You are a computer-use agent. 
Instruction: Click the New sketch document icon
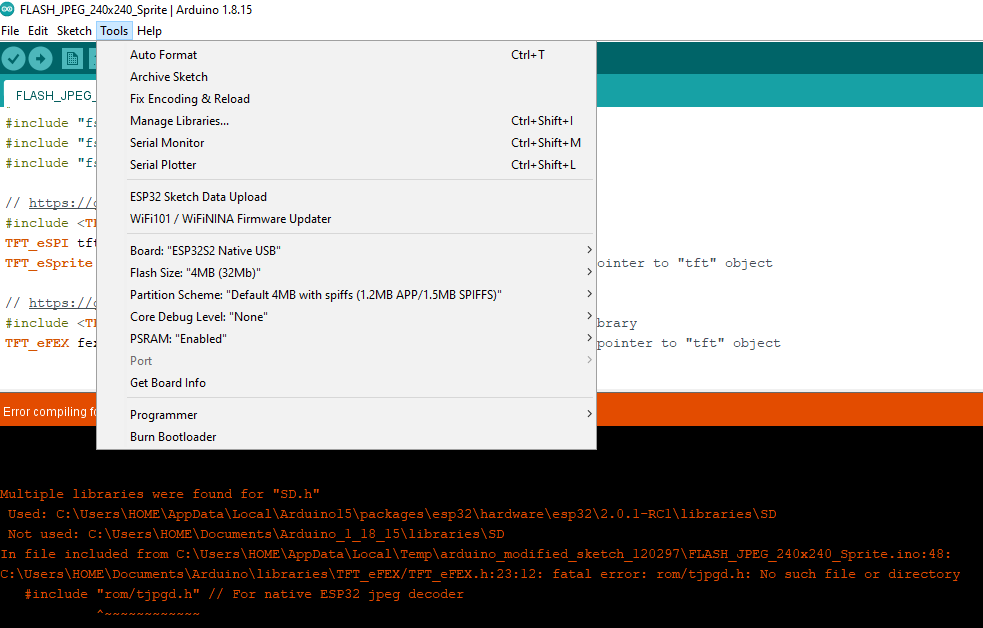[72, 59]
